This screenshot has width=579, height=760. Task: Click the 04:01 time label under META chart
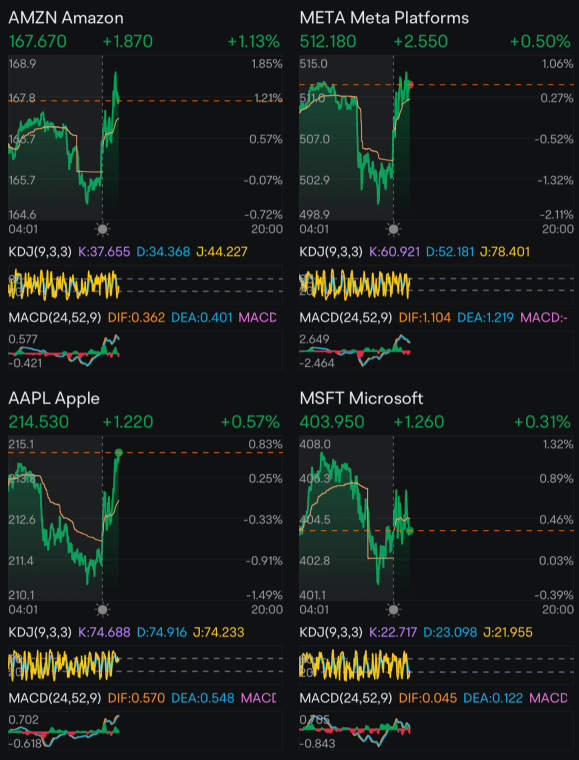pyautogui.click(x=313, y=229)
